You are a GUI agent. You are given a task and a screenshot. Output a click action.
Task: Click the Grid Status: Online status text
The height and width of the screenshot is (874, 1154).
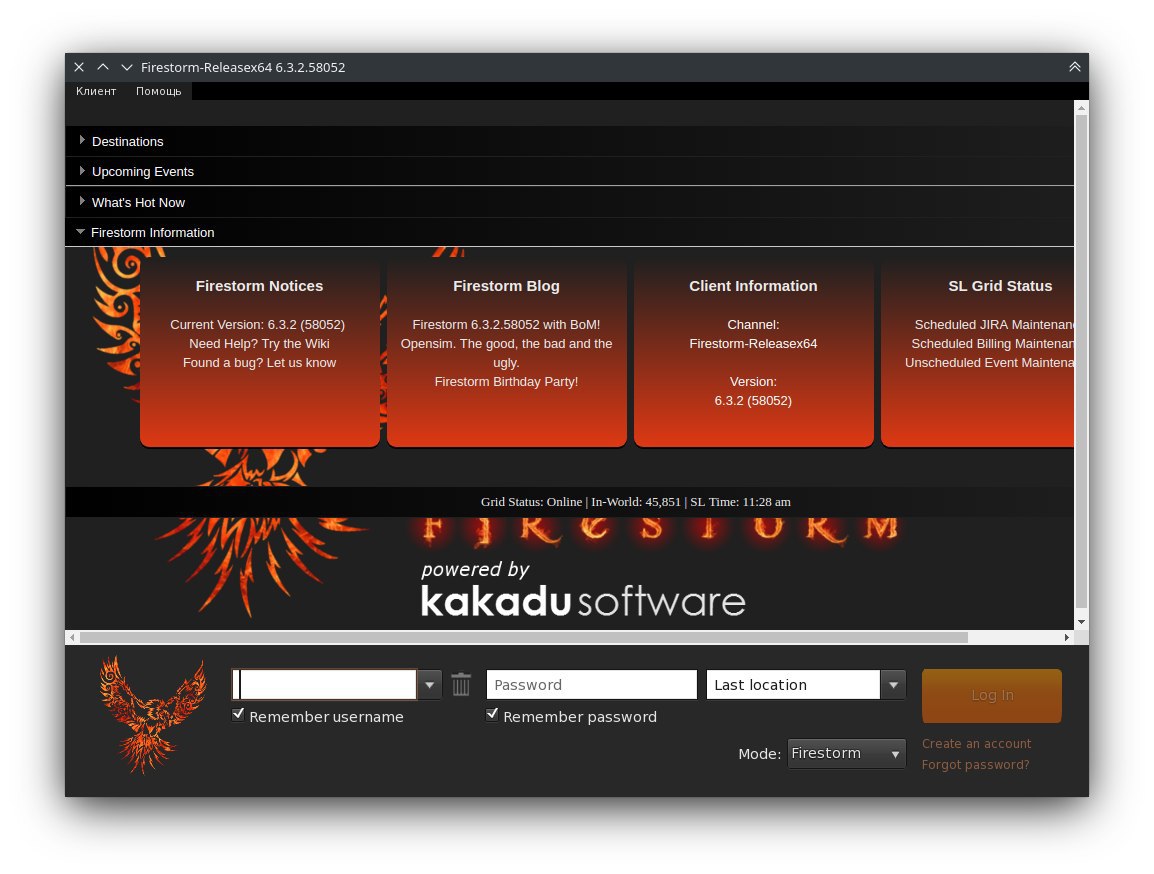[x=531, y=502]
